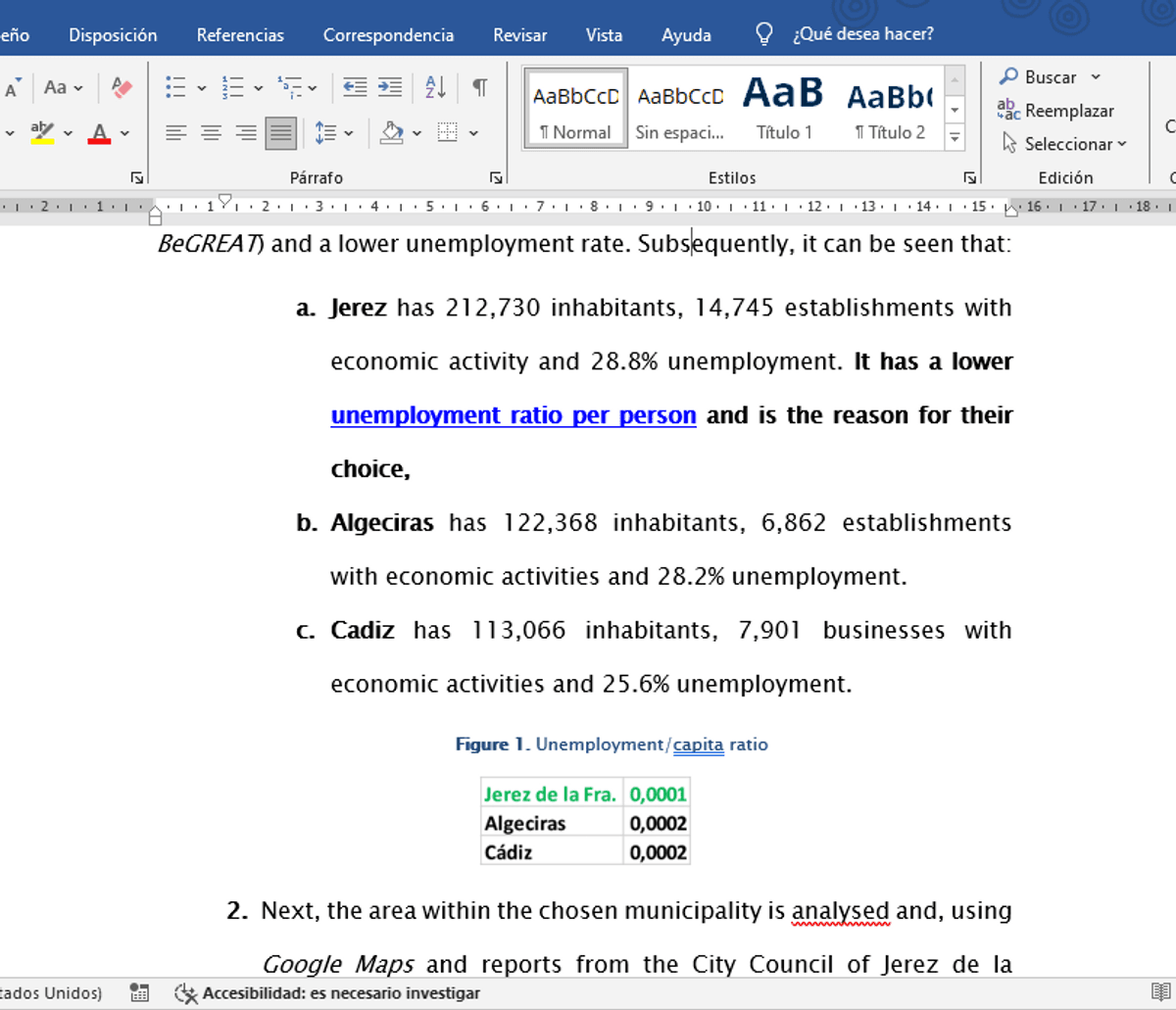Image resolution: width=1176 pixels, height=1010 pixels.
Task: Click the Clear All Formatting eraser icon
Action: click(122, 87)
